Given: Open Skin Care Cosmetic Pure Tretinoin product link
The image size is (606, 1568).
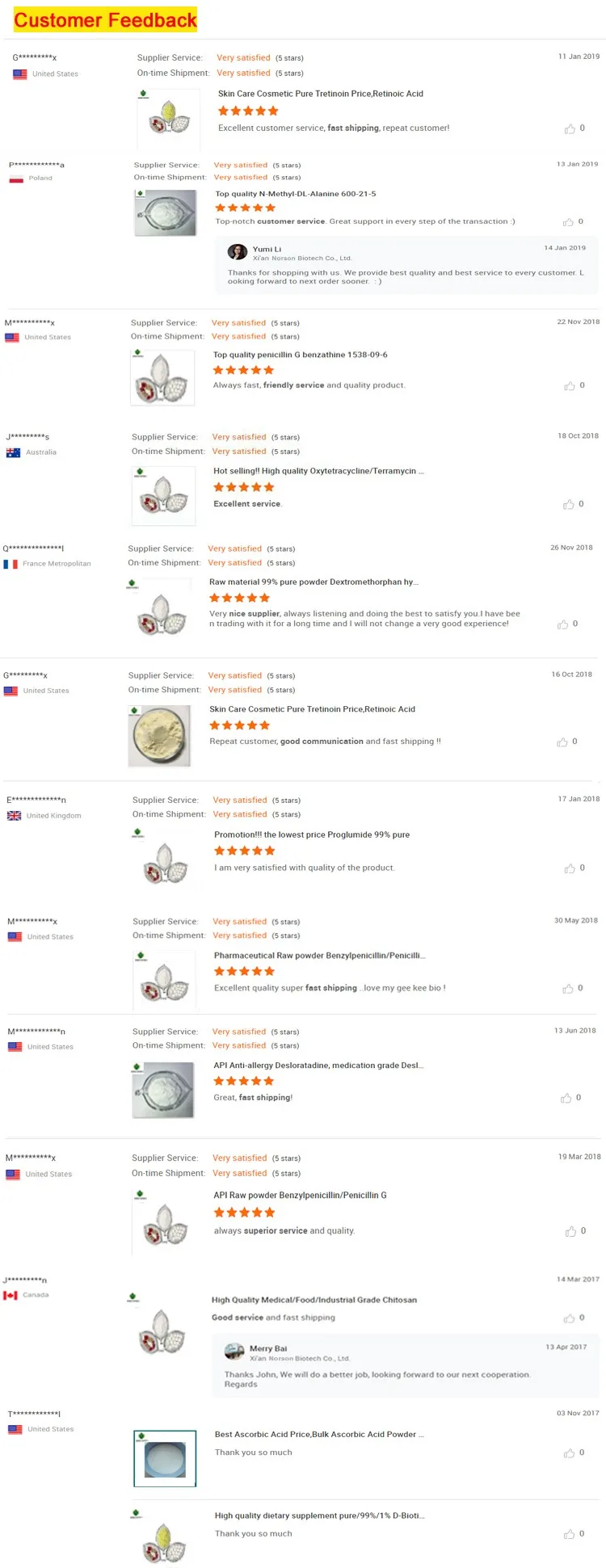Looking at the screenshot, I should tap(320, 94).
